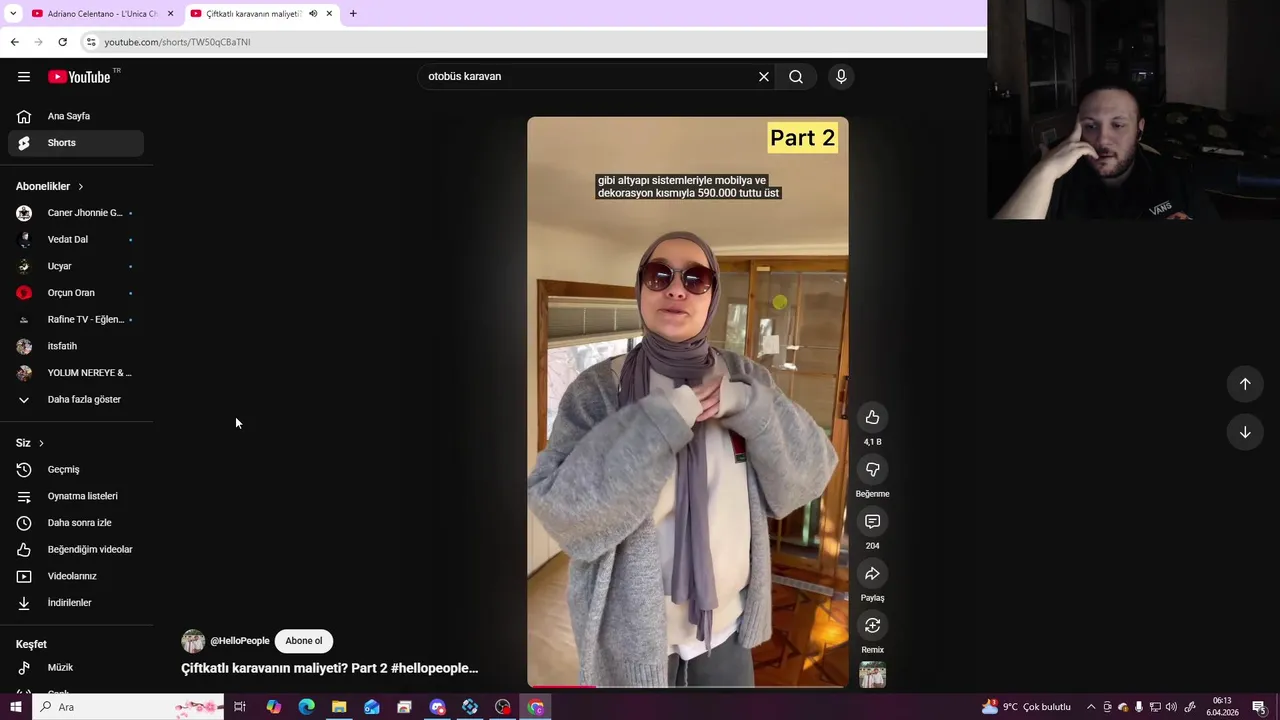This screenshot has height=720, width=1280.
Task: Launch Microsoft Edge from the taskbar
Action: 306,707
